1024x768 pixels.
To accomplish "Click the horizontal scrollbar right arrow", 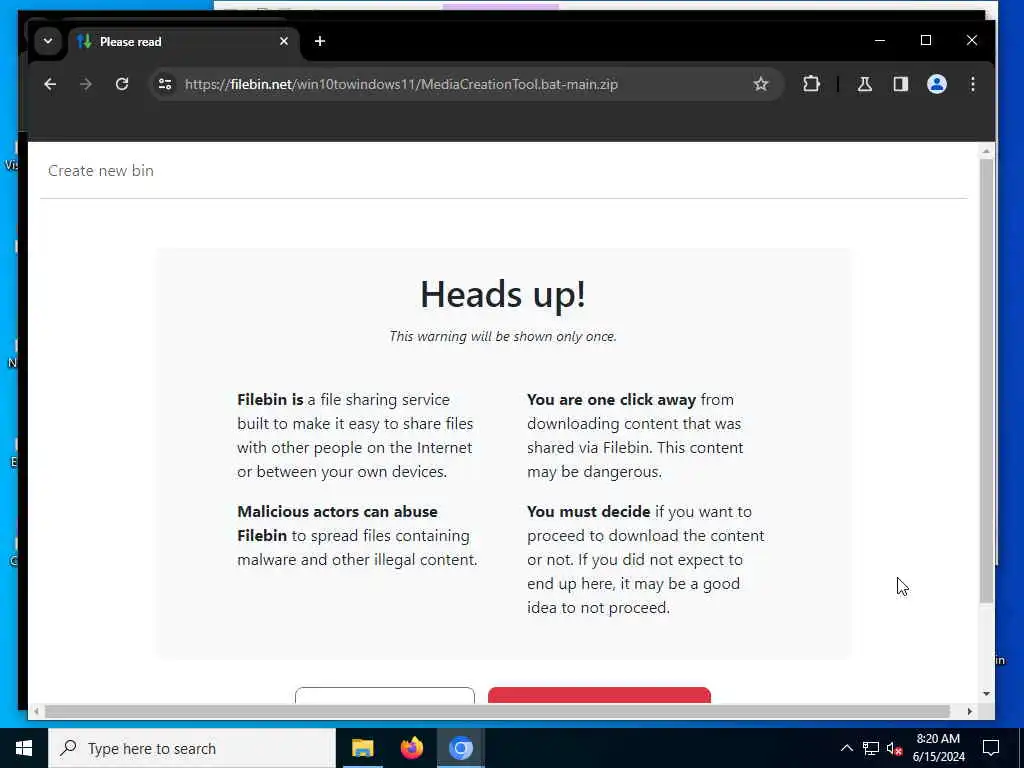I will coord(969,711).
